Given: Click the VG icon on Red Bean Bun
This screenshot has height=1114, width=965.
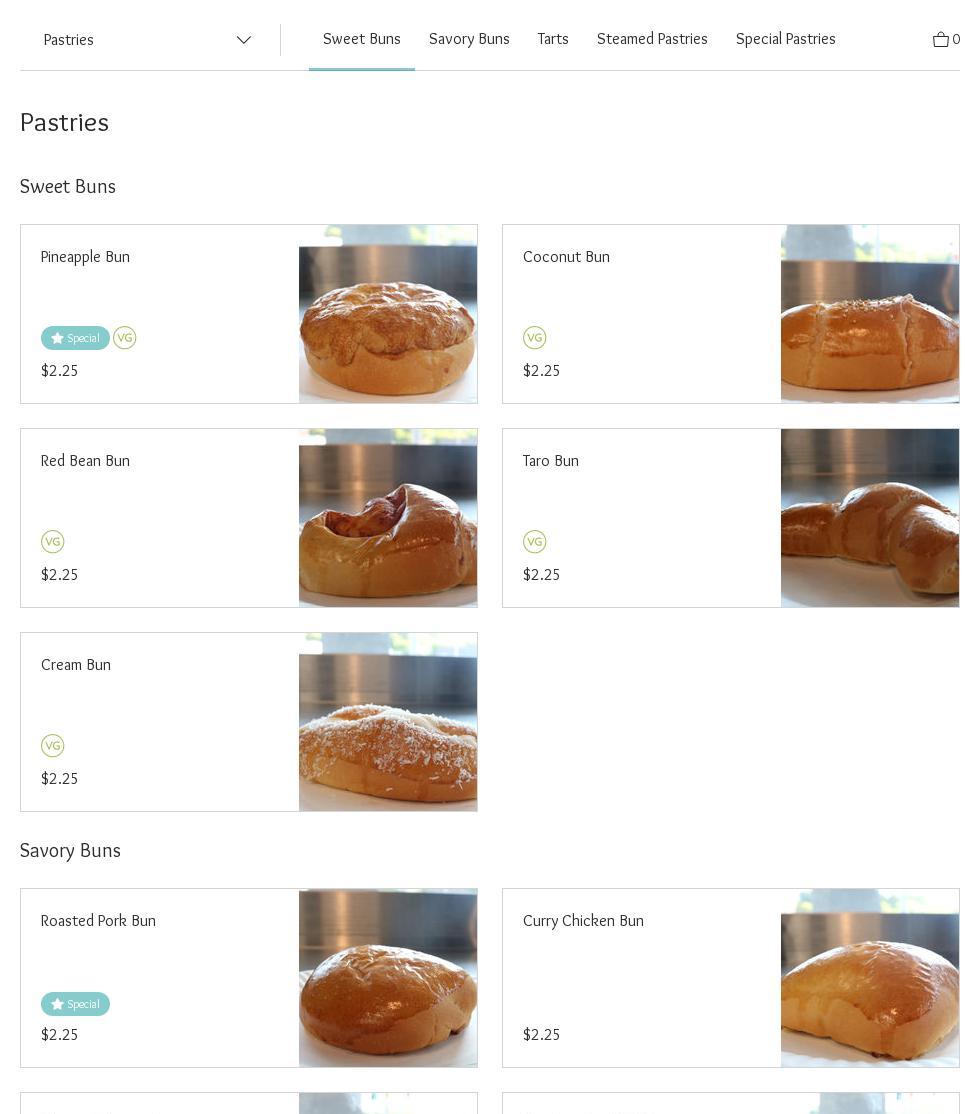Looking at the screenshot, I should (53, 542).
